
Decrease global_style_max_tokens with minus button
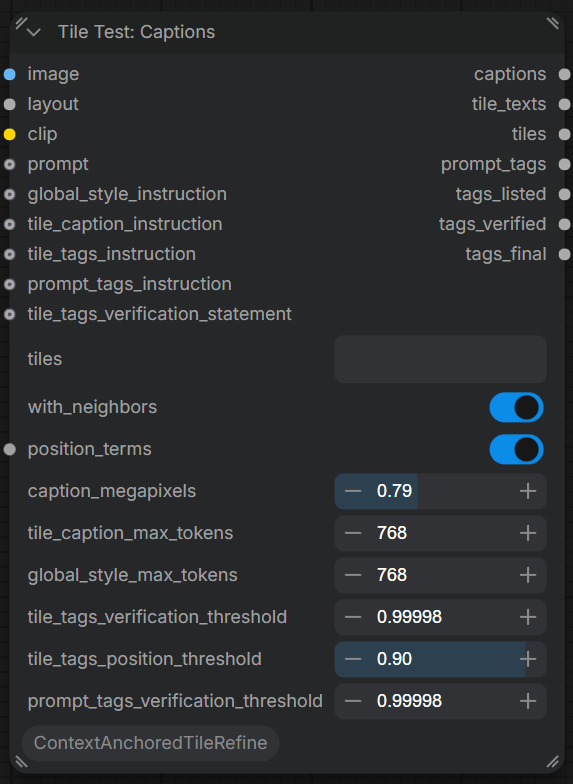click(x=353, y=576)
